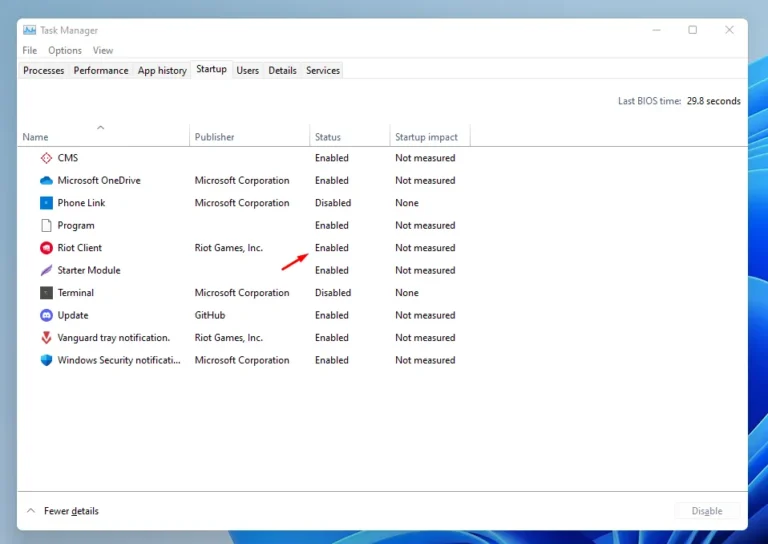Close the Task Manager window
This screenshot has height=544, width=768.
coord(729,30)
